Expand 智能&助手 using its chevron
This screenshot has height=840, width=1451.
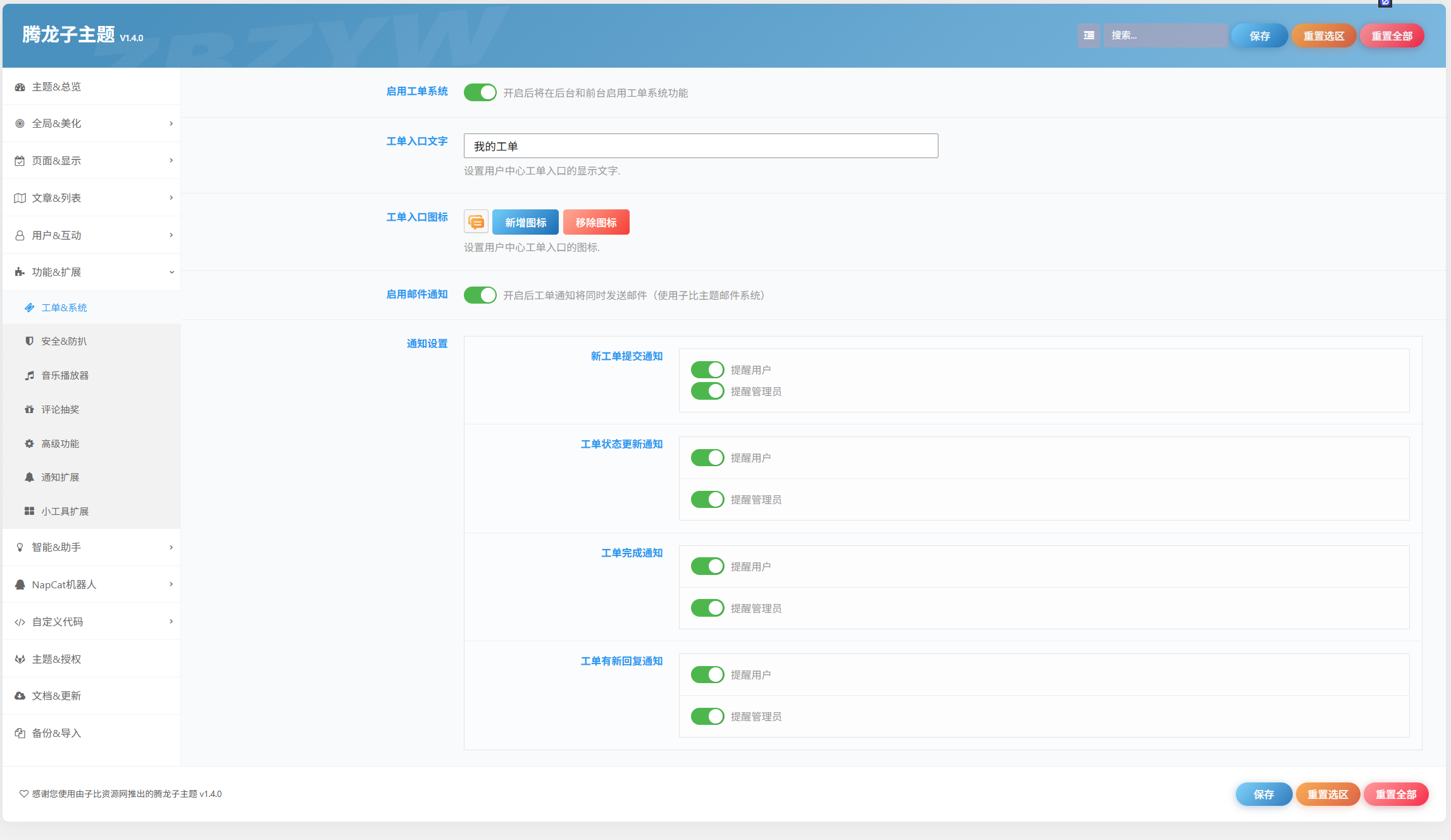(x=171, y=547)
